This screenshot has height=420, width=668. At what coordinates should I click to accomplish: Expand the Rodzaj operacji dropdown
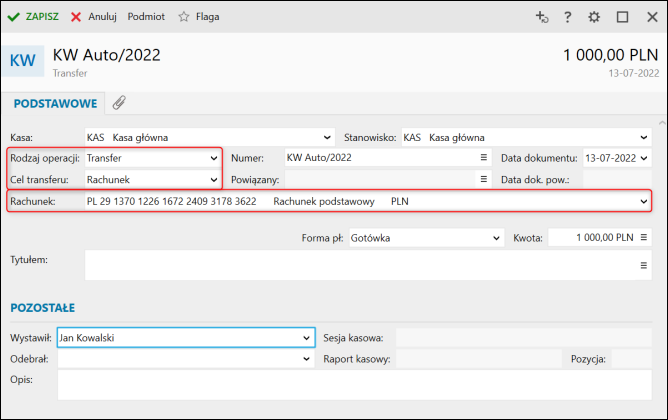tap(213, 158)
